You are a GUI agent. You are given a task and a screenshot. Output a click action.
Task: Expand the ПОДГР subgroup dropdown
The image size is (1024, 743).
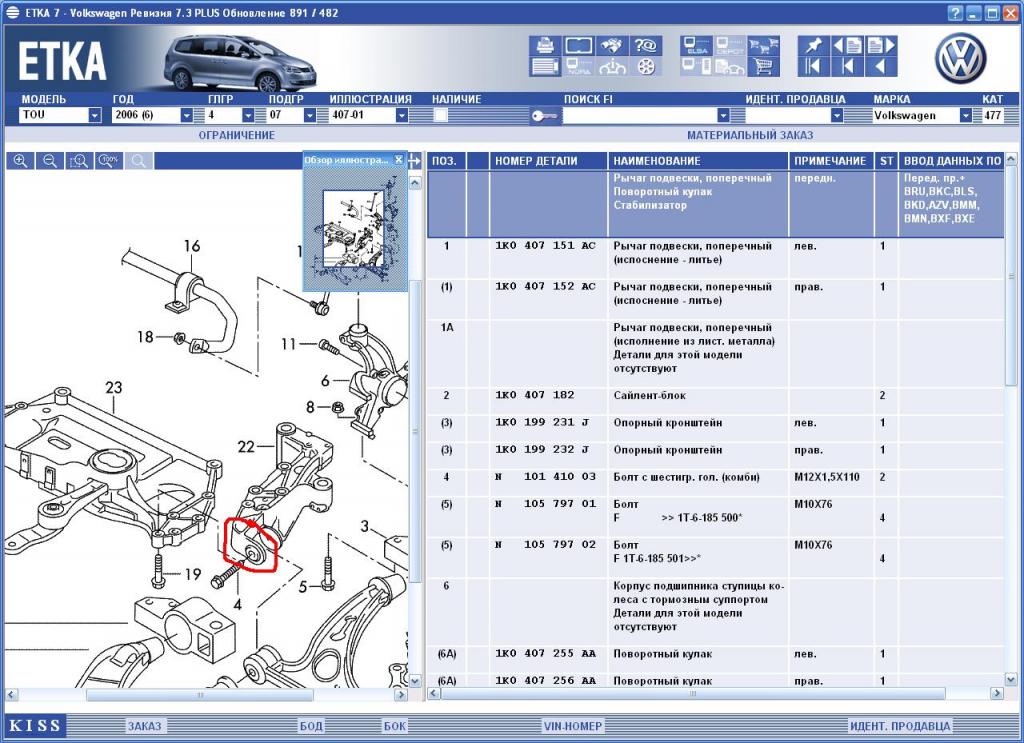pos(310,115)
